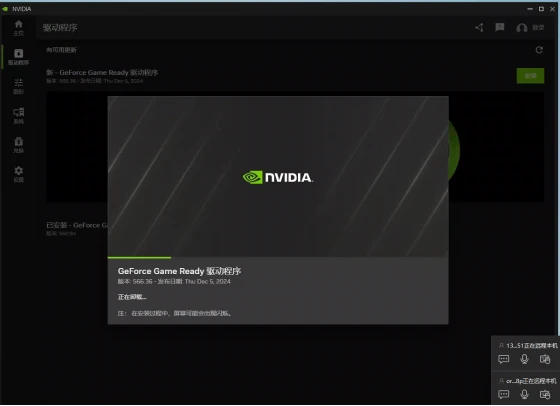Viewport: 560px width, 406px height.
Task: Click the NVIDIA logo in install dialog
Action: click(x=278, y=177)
